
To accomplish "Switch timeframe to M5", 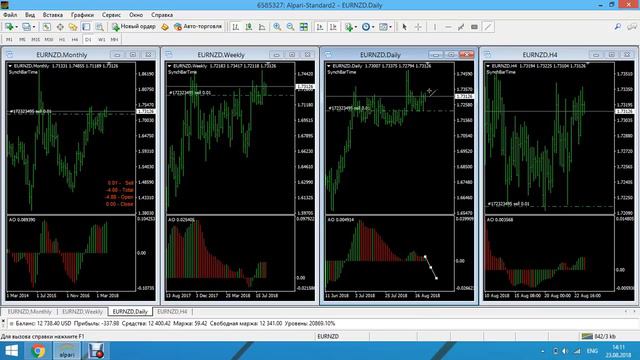I will [x=22, y=40].
